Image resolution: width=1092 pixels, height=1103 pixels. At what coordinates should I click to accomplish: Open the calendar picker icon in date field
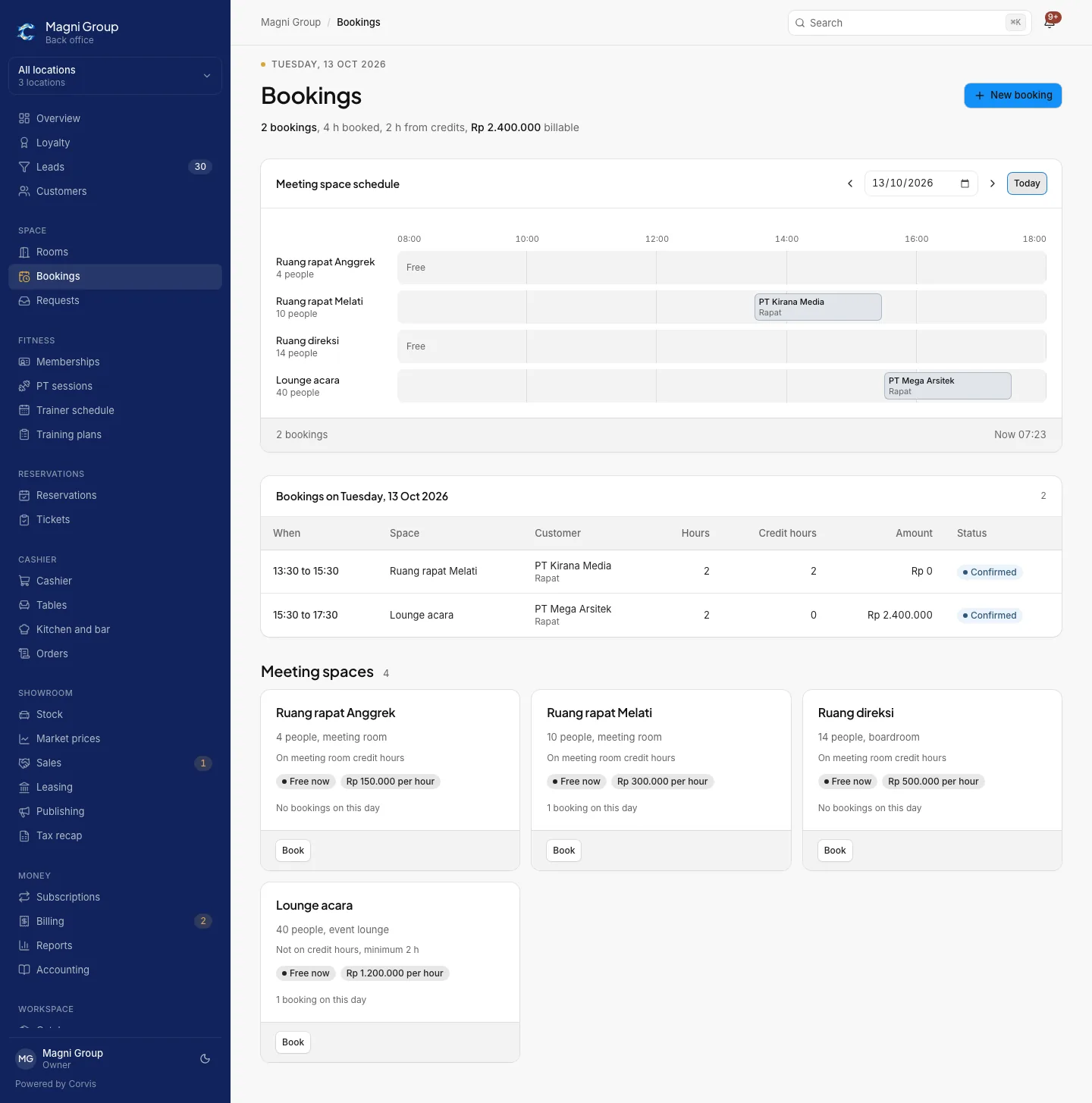pos(965,183)
